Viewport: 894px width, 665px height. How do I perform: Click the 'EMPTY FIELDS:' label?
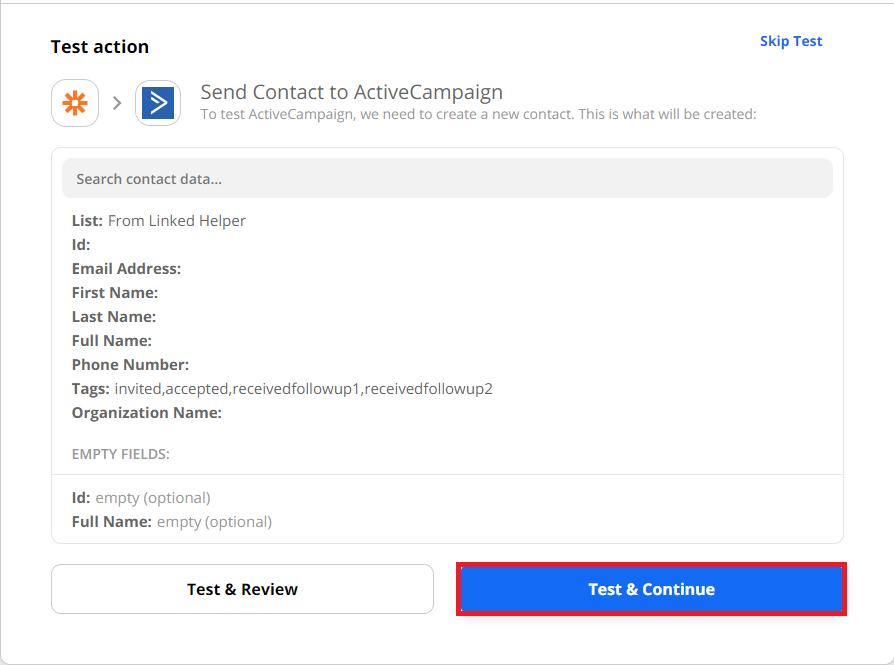click(121, 454)
